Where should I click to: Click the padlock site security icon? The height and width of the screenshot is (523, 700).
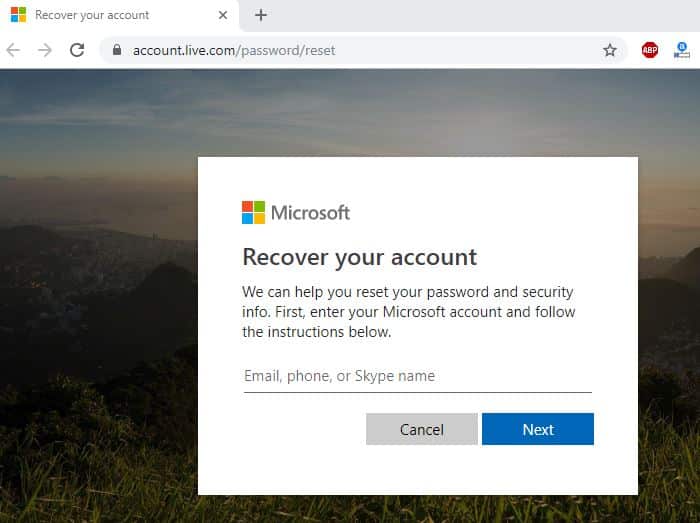(117, 50)
